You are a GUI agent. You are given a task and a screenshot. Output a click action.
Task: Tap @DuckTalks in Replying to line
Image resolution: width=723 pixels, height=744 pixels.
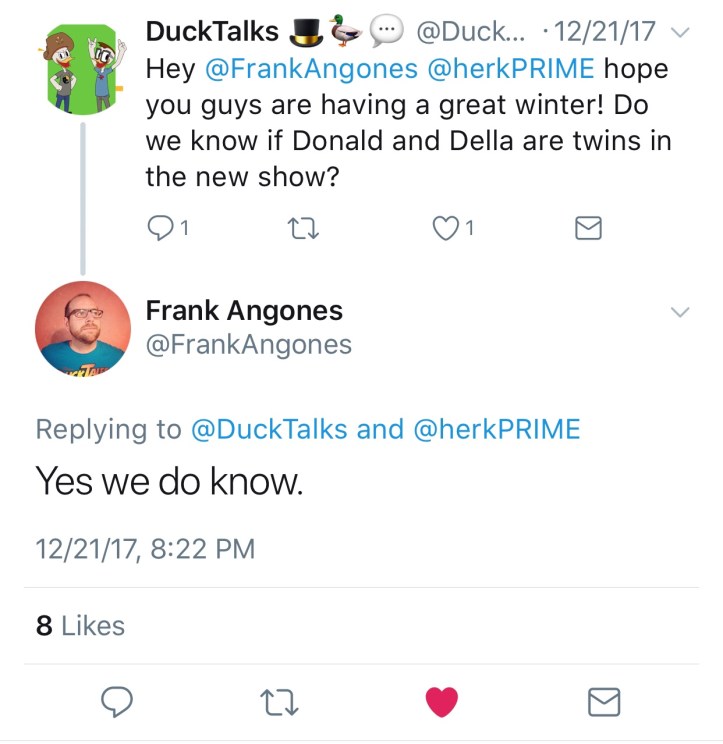268,429
